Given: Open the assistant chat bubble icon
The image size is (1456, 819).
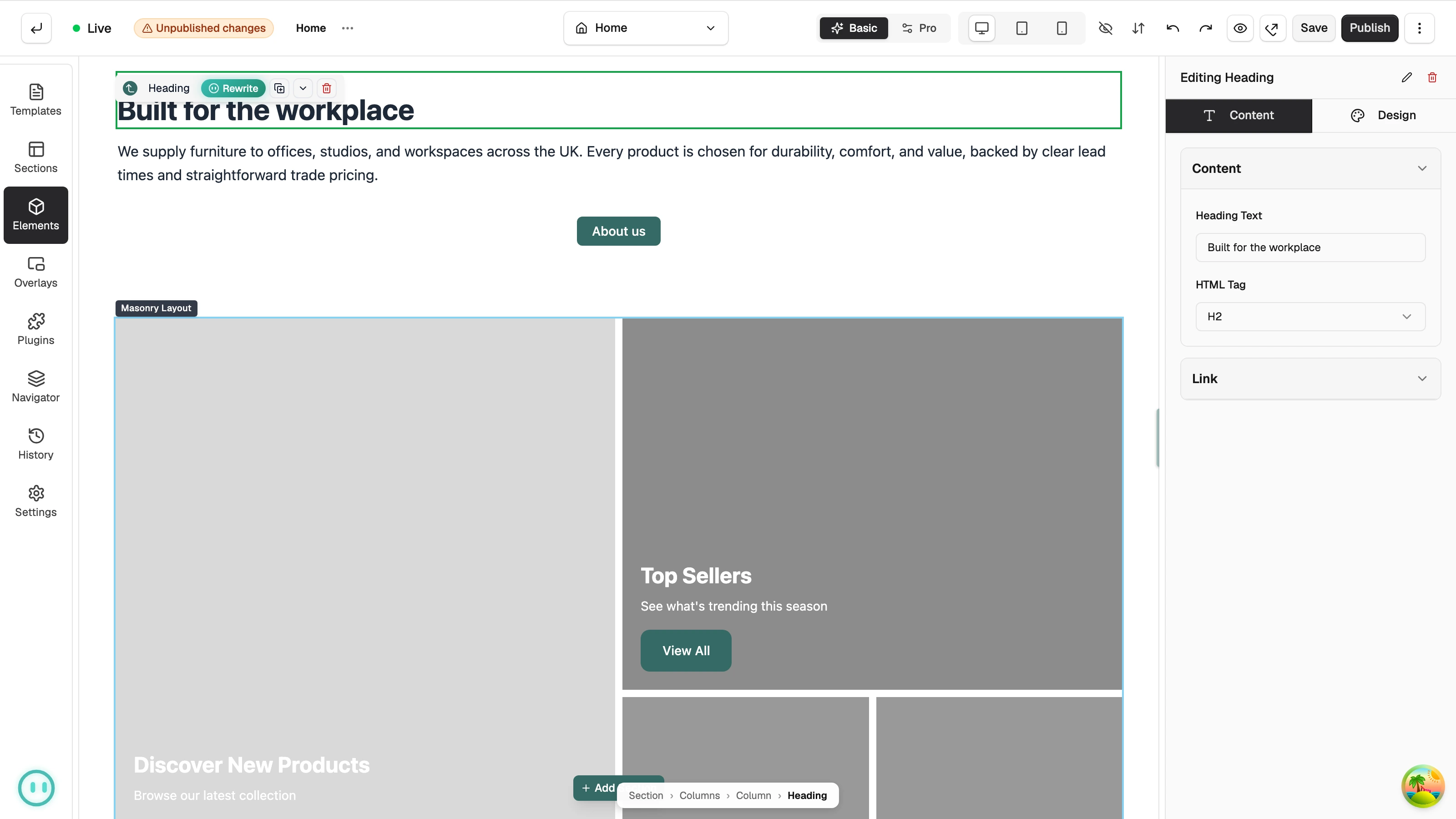Looking at the screenshot, I should coord(36,788).
